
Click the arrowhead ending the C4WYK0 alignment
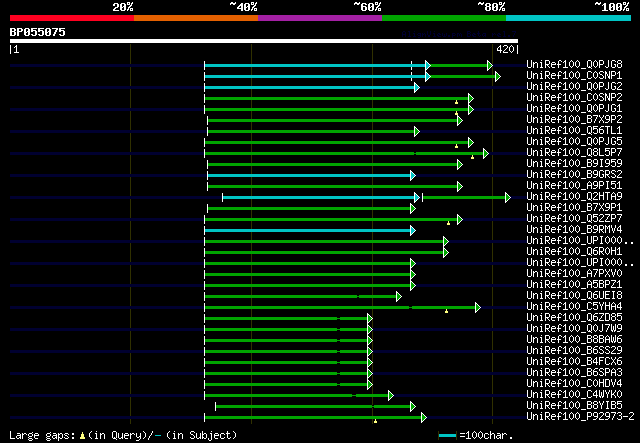point(391,396)
